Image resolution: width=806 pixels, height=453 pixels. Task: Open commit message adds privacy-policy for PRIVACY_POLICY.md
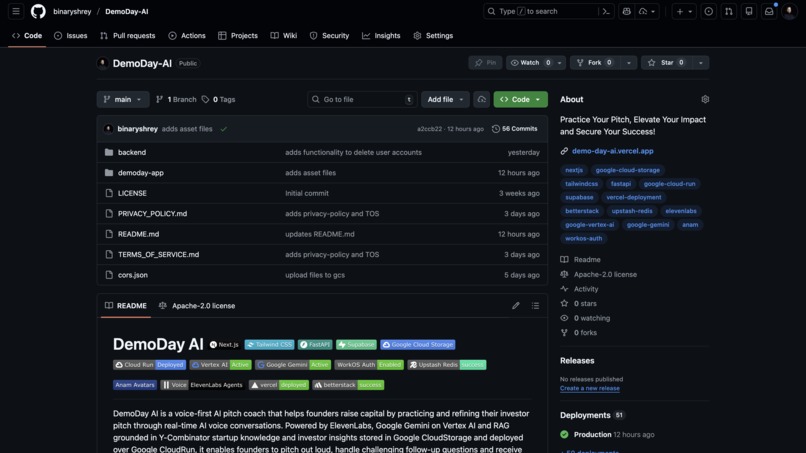332,213
